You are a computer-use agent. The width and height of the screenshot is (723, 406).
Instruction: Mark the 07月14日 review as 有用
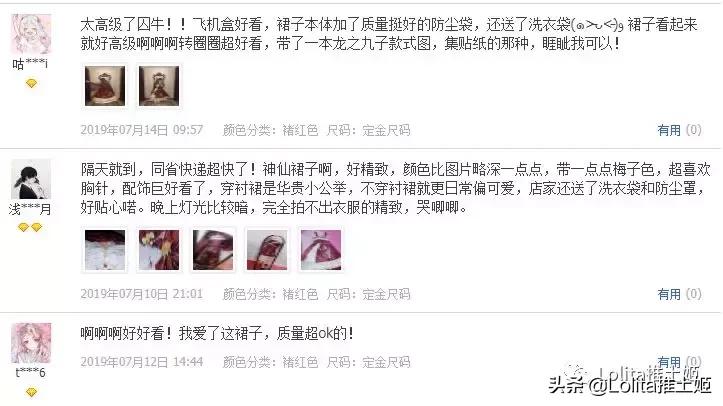pyautogui.click(x=669, y=130)
